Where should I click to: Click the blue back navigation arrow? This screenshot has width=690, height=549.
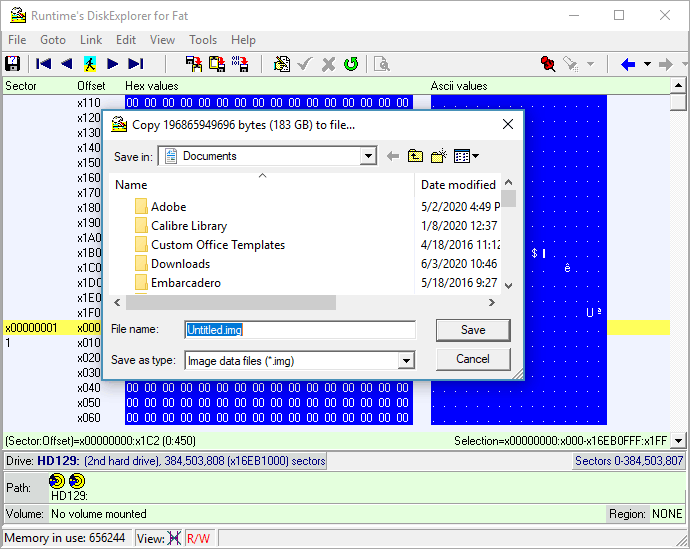628,64
